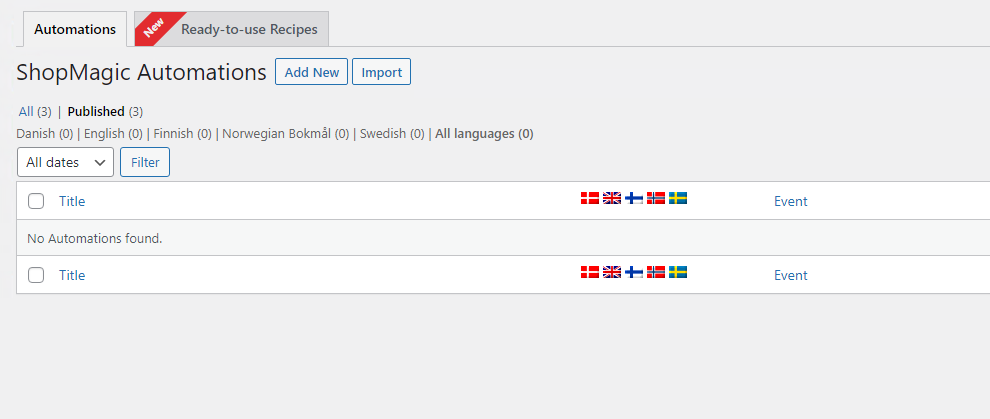Click the Danish flag in header row
990x419 pixels.
(x=590, y=198)
